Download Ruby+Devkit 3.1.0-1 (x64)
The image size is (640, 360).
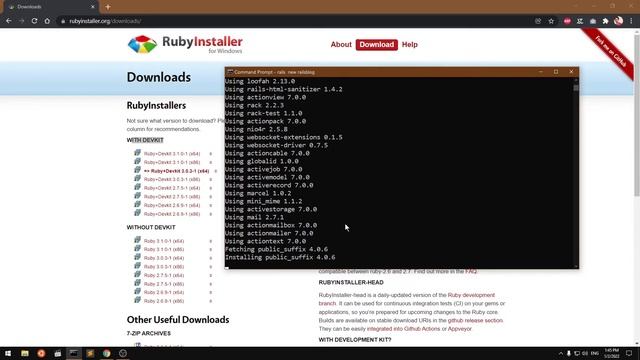pyautogui.click(x=172, y=154)
